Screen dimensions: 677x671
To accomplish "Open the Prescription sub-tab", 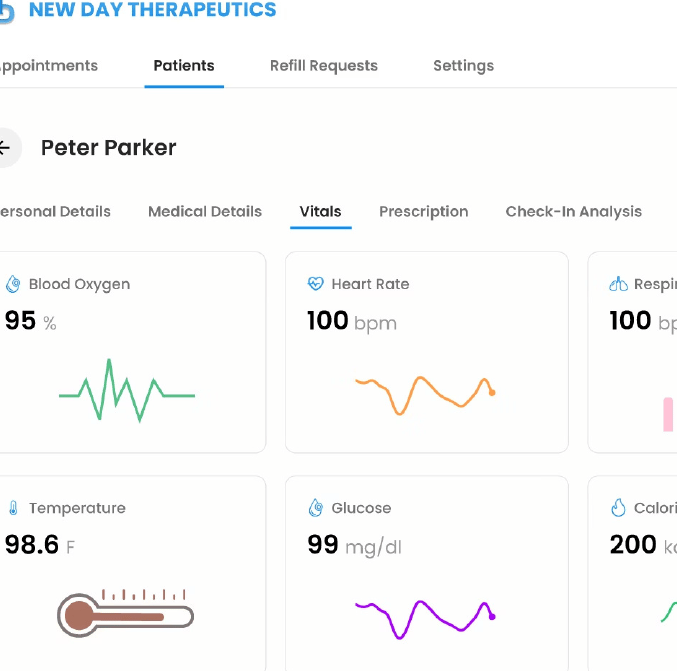I will 424,212.
